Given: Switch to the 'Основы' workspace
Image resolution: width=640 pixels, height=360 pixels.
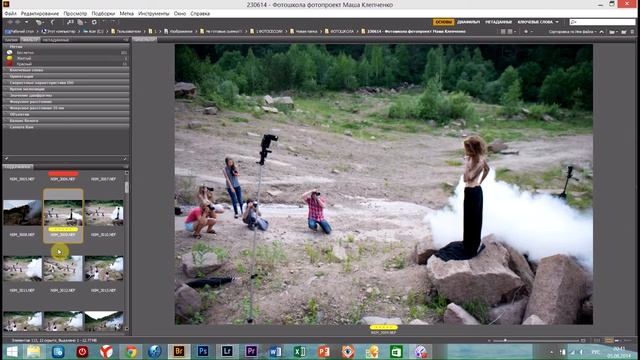Looking at the screenshot, I should 443,22.
